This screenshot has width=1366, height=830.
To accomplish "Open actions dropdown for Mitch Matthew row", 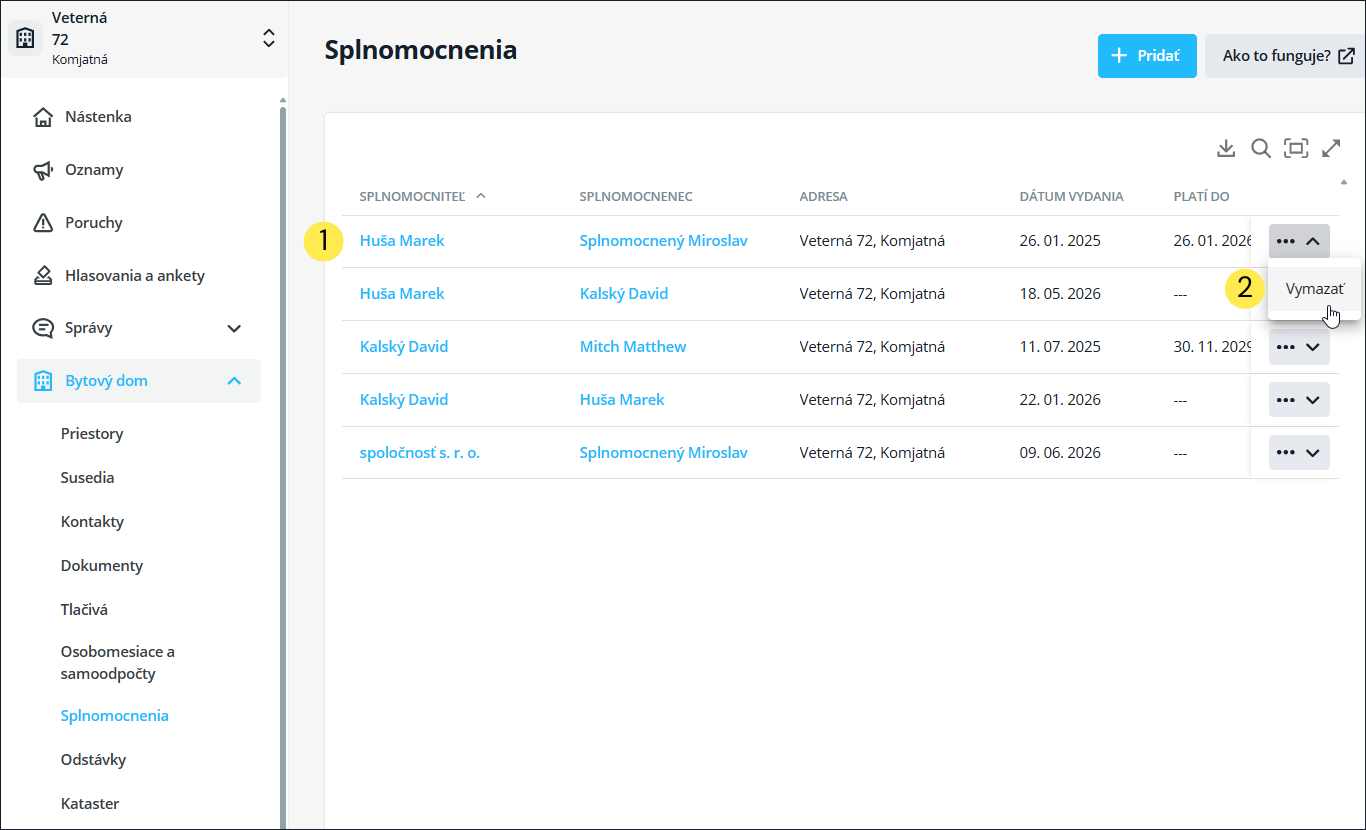I will 1299,347.
